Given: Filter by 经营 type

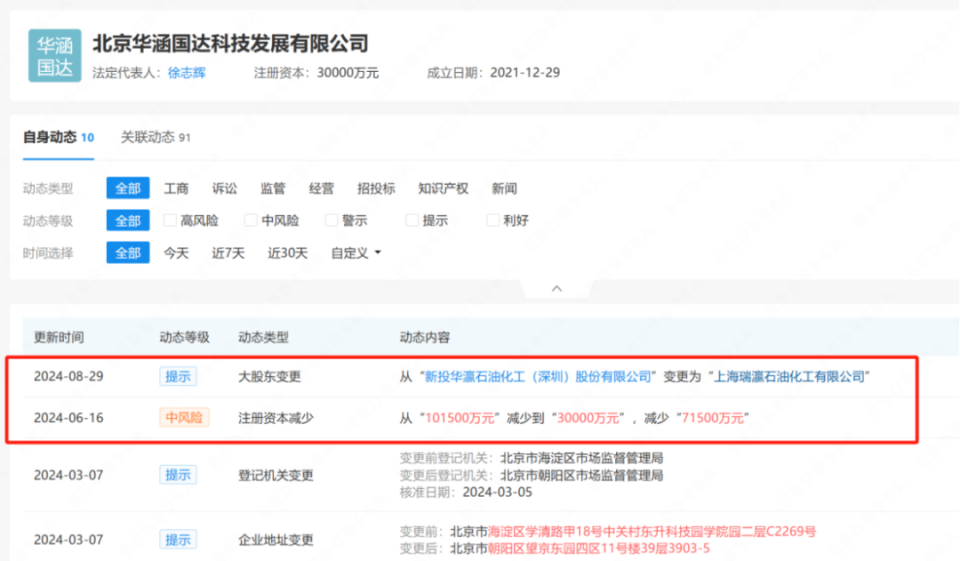Looking at the screenshot, I should pyautogui.click(x=321, y=189).
